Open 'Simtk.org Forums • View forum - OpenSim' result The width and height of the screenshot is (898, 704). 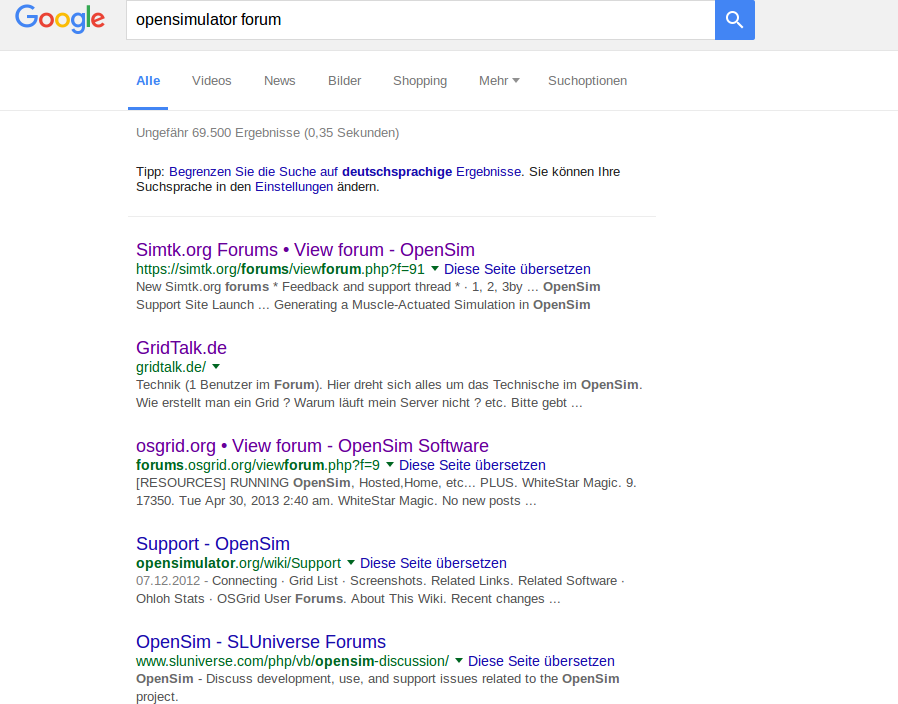click(305, 250)
